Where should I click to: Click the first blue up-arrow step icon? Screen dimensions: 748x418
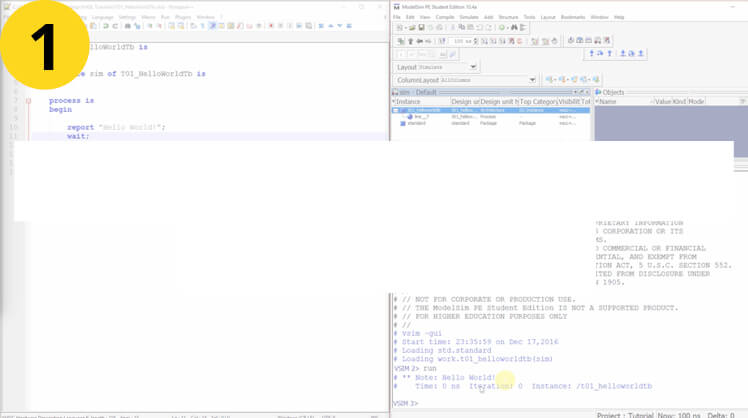592,53
